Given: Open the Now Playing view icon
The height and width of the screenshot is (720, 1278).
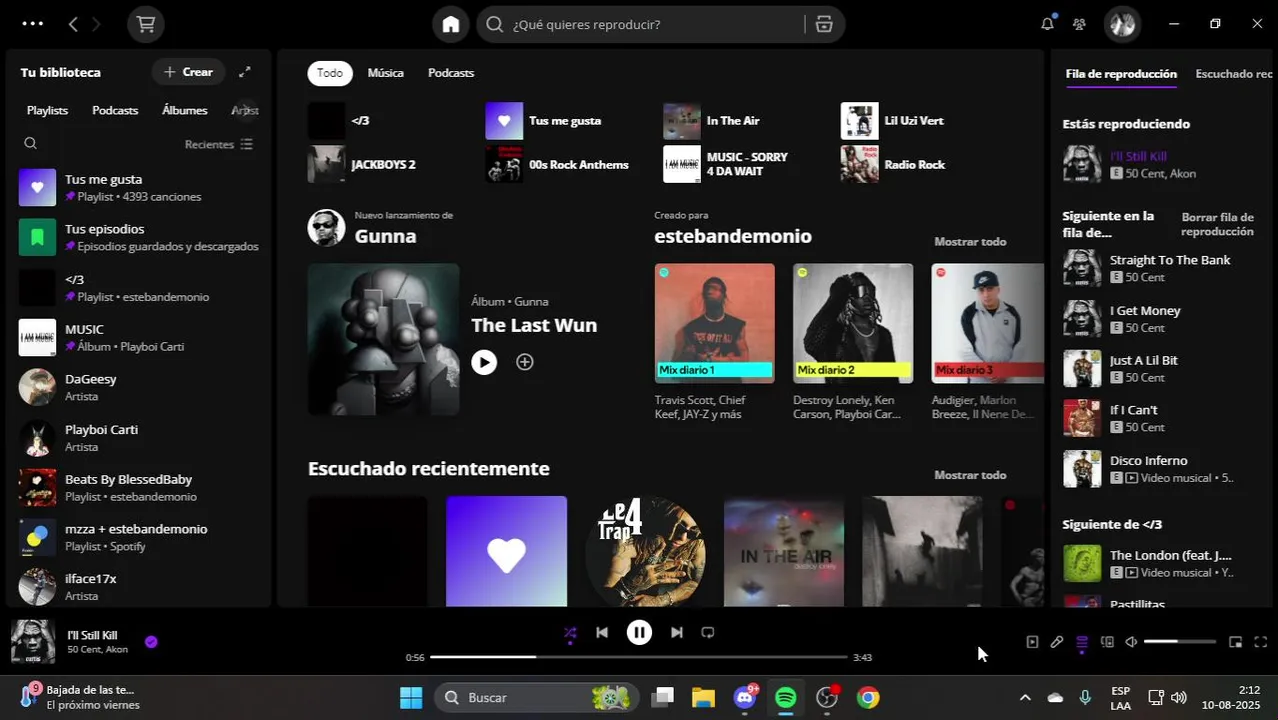Looking at the screenshot, I should 1032,642.
